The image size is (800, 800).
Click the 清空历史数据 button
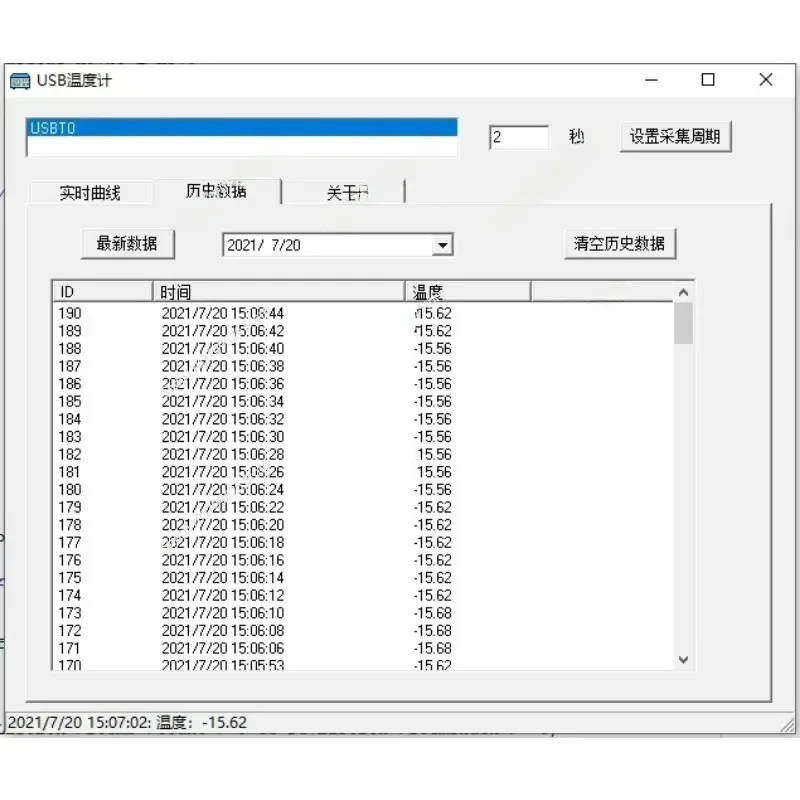[620, 244]
